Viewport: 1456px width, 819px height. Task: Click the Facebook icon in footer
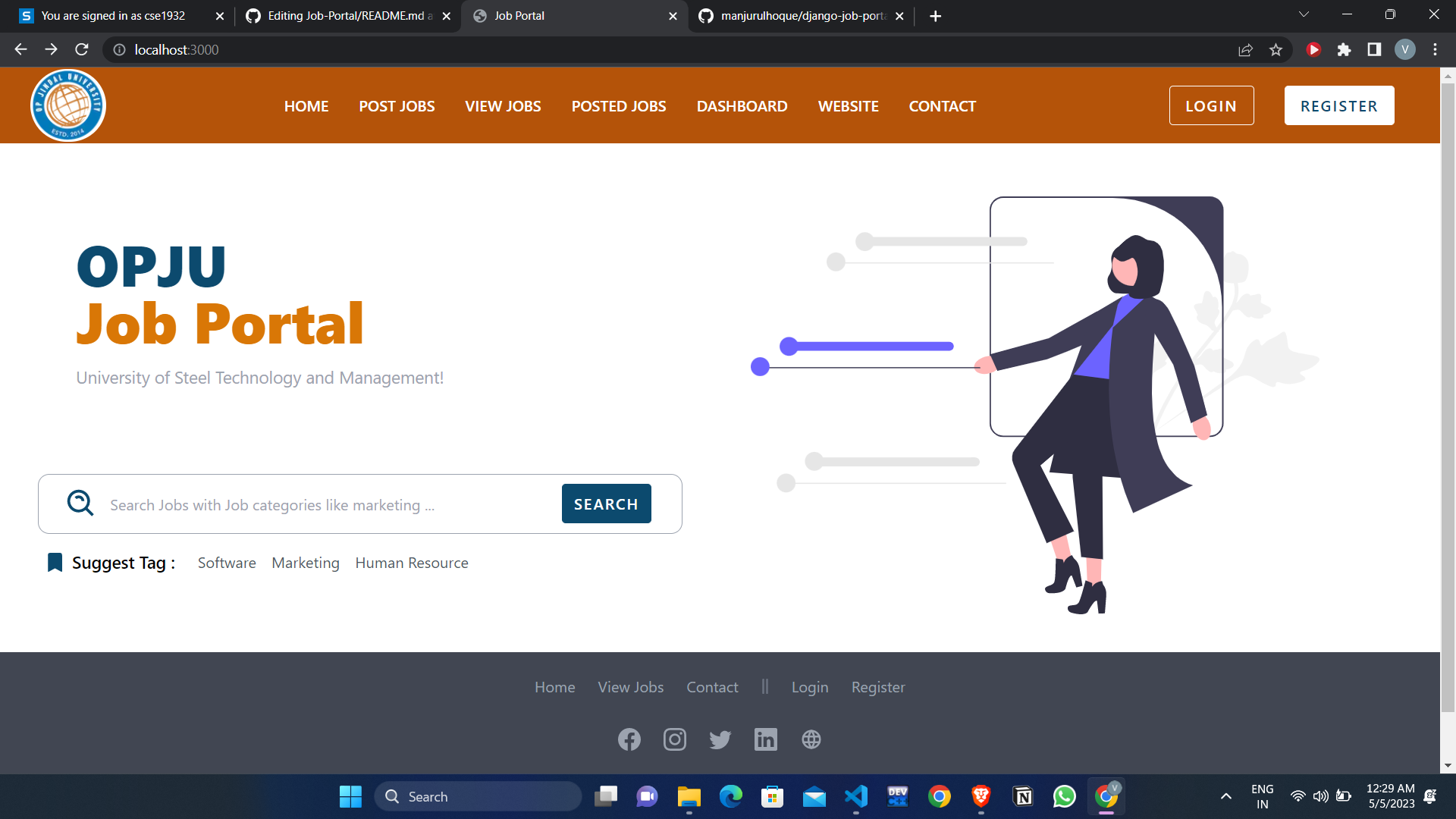(629, 739)
